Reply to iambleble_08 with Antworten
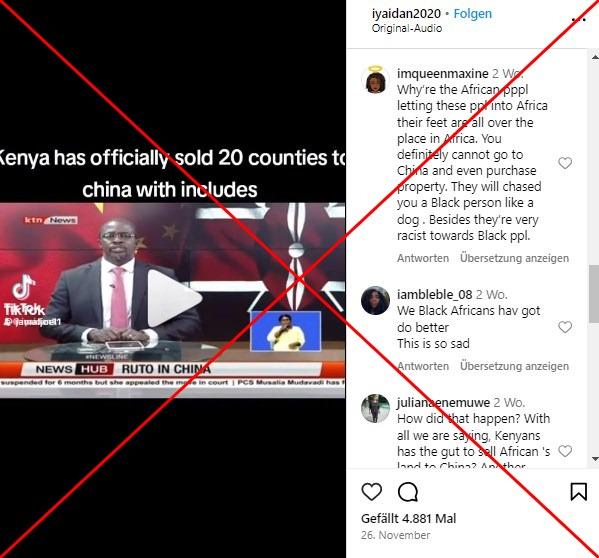Image resolution: width=599 pixels, height=558 pixels. (423, 366)
